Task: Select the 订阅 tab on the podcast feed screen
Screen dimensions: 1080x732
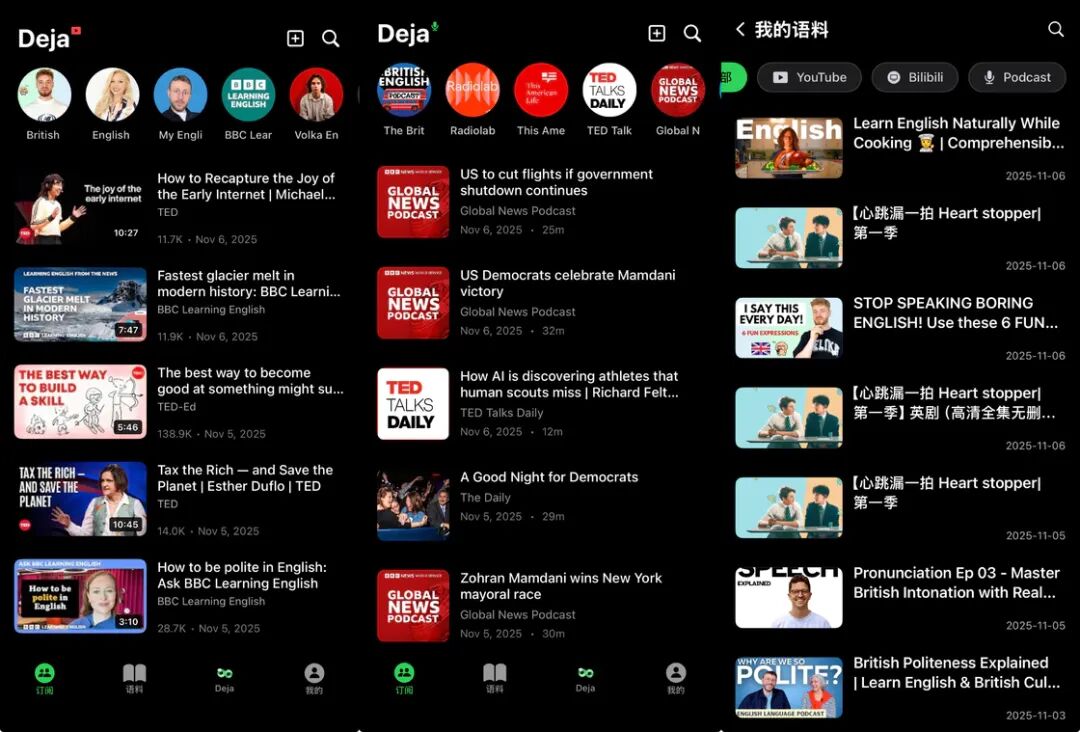Action: (x=404, y=678)
